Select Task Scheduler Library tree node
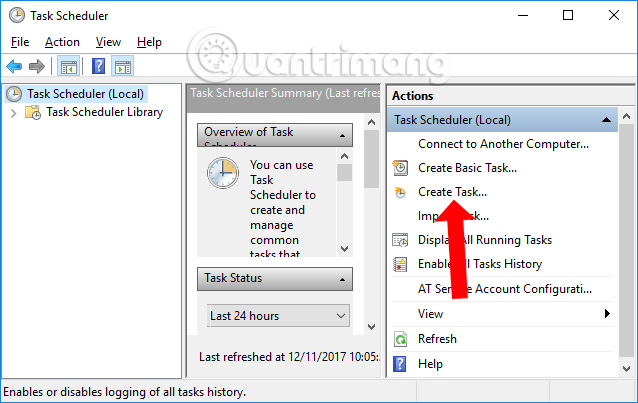The image size is (638, 403). (x=105, y=112)
